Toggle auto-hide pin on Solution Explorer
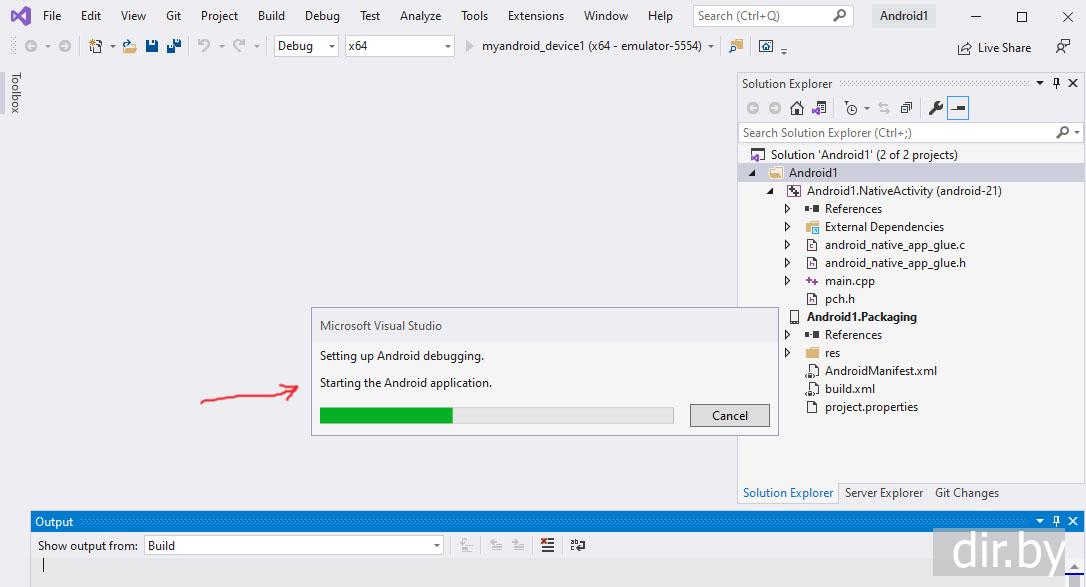The width and height of the screenshot is (1086, 587). point(1055,84)
